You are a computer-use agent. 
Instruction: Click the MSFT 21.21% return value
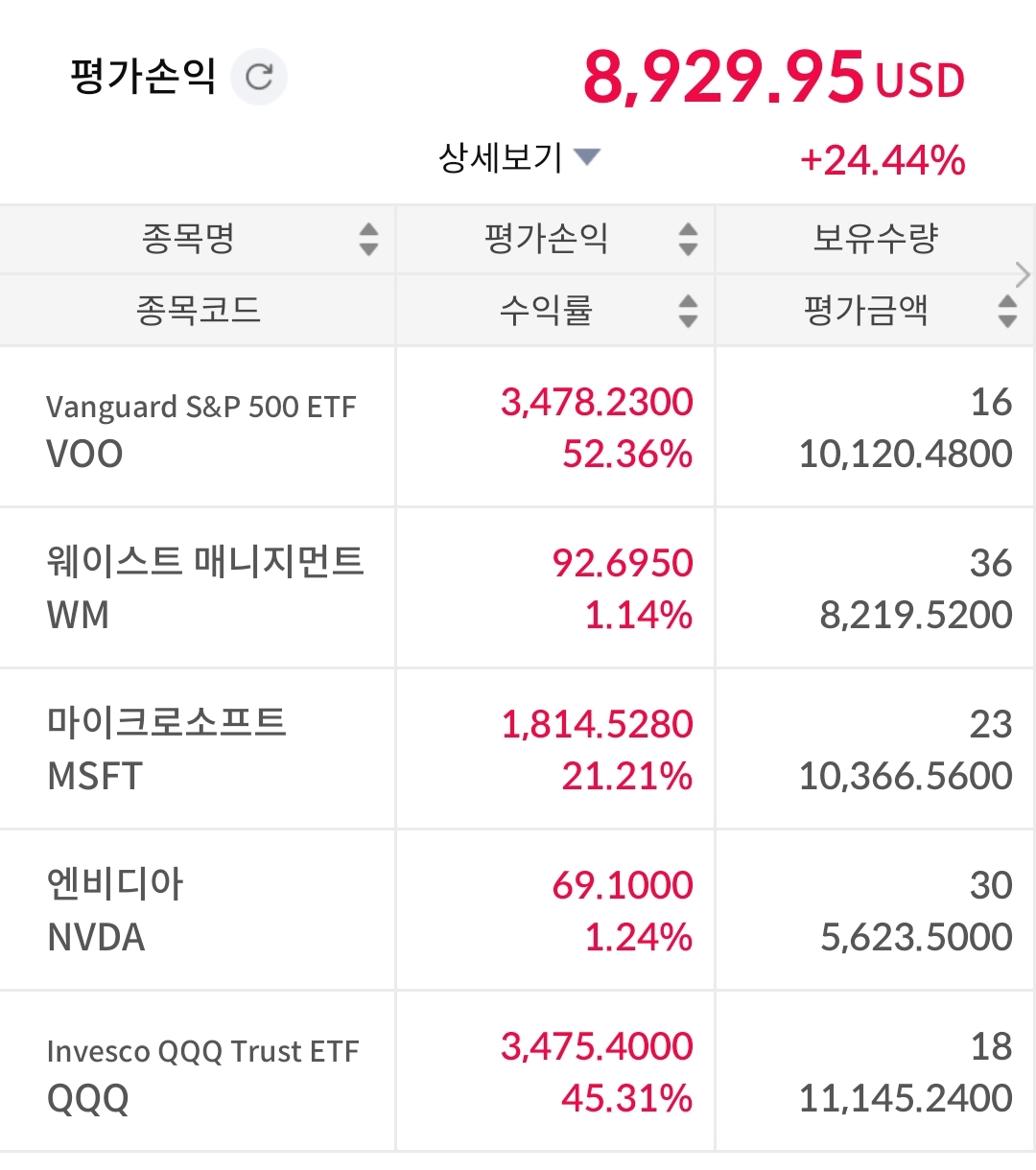point(627,776)
